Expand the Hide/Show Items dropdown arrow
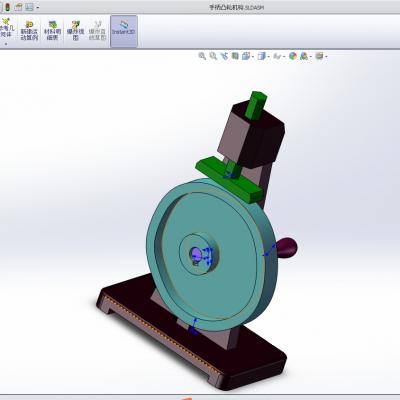Screen dimensions: 400x400 point(284,57)
